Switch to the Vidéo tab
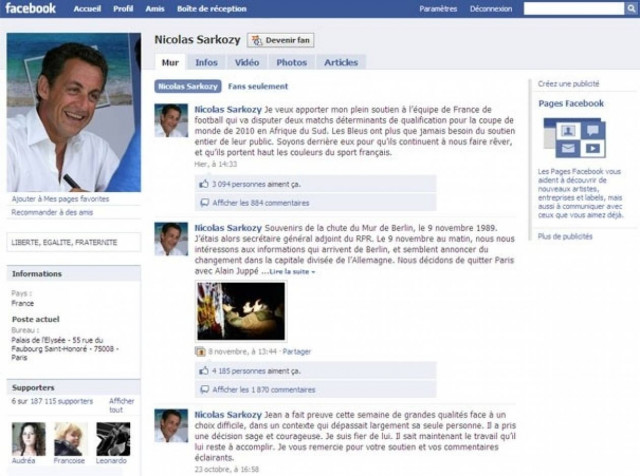The image size is (640, 476). [x=247, y=62]
